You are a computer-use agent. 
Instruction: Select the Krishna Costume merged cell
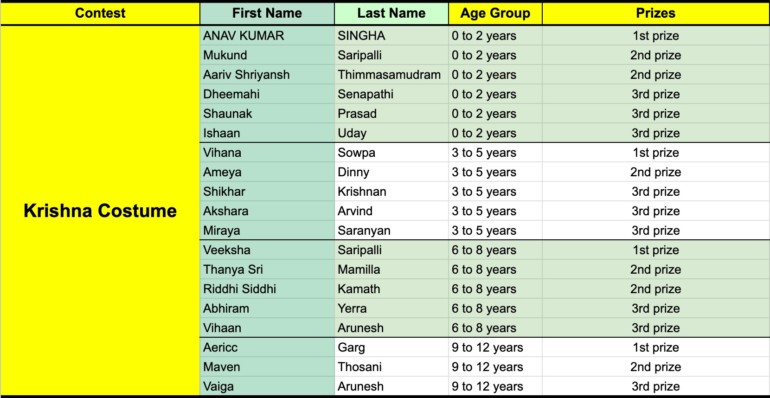(100, 211)
